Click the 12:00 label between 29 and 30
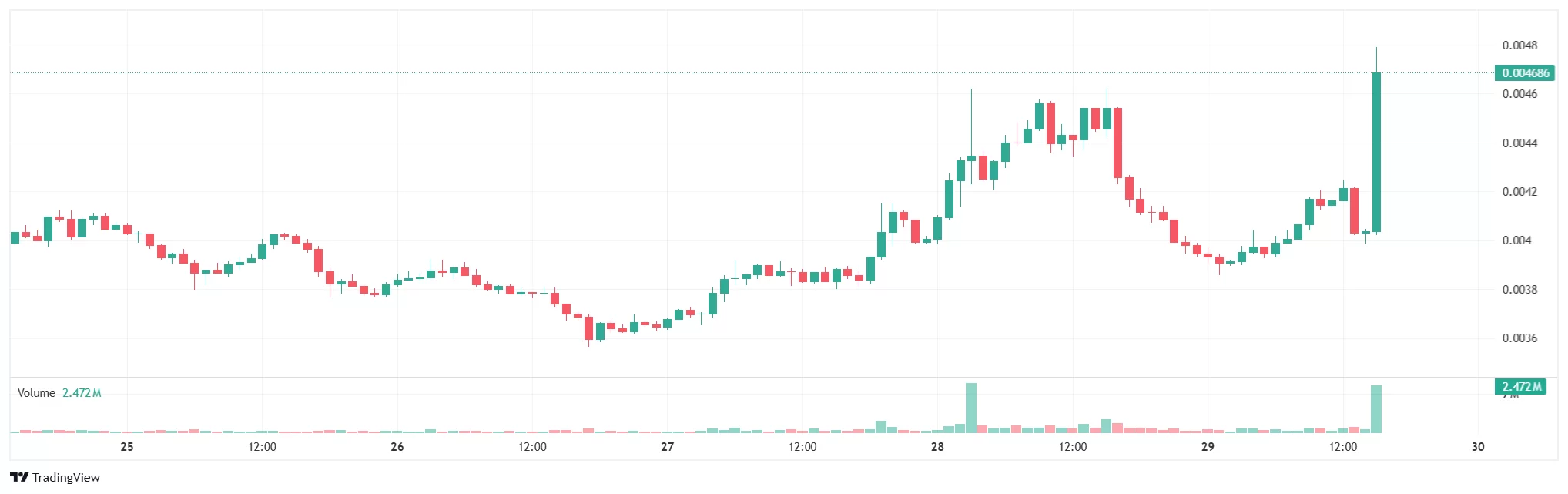 (1343, 447)
